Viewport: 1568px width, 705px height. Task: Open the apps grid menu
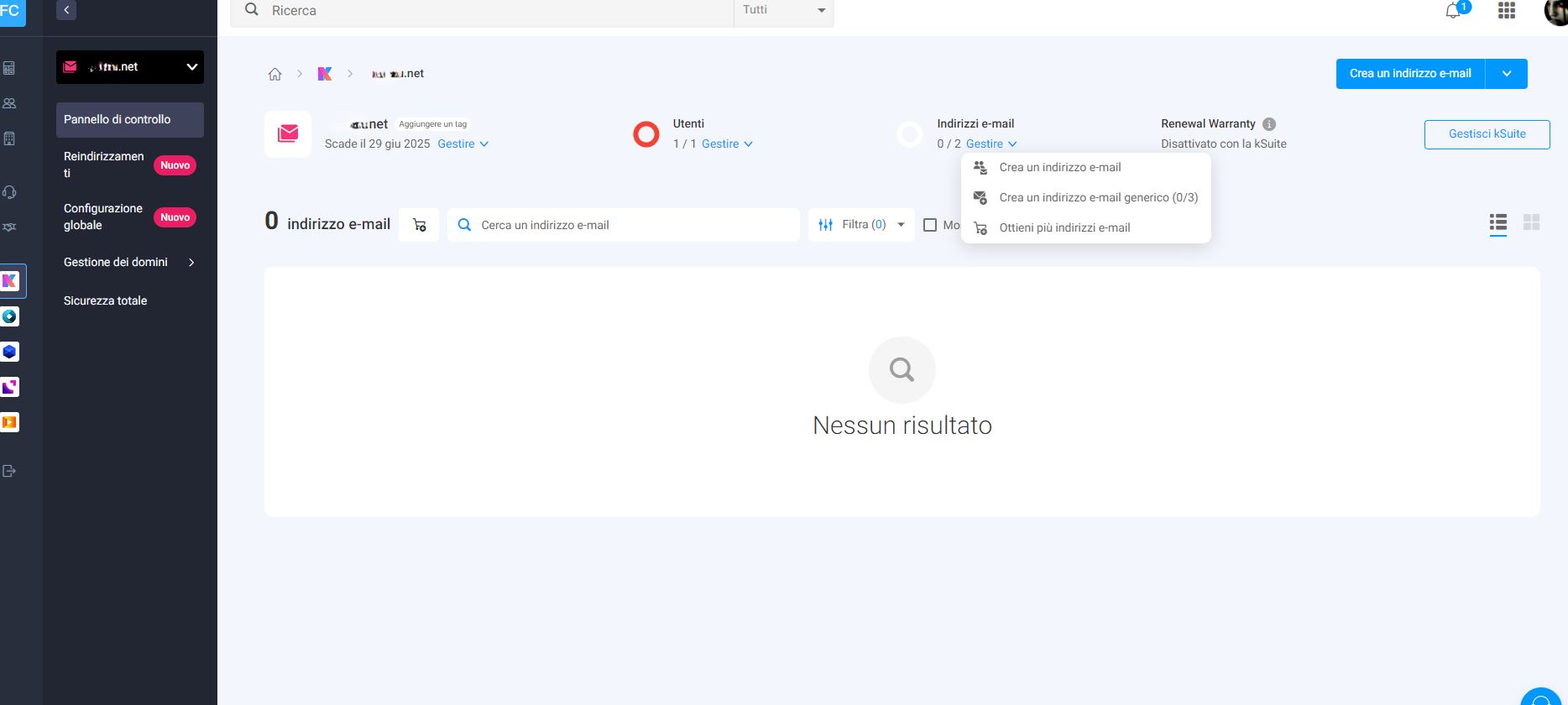[1507, 10]
